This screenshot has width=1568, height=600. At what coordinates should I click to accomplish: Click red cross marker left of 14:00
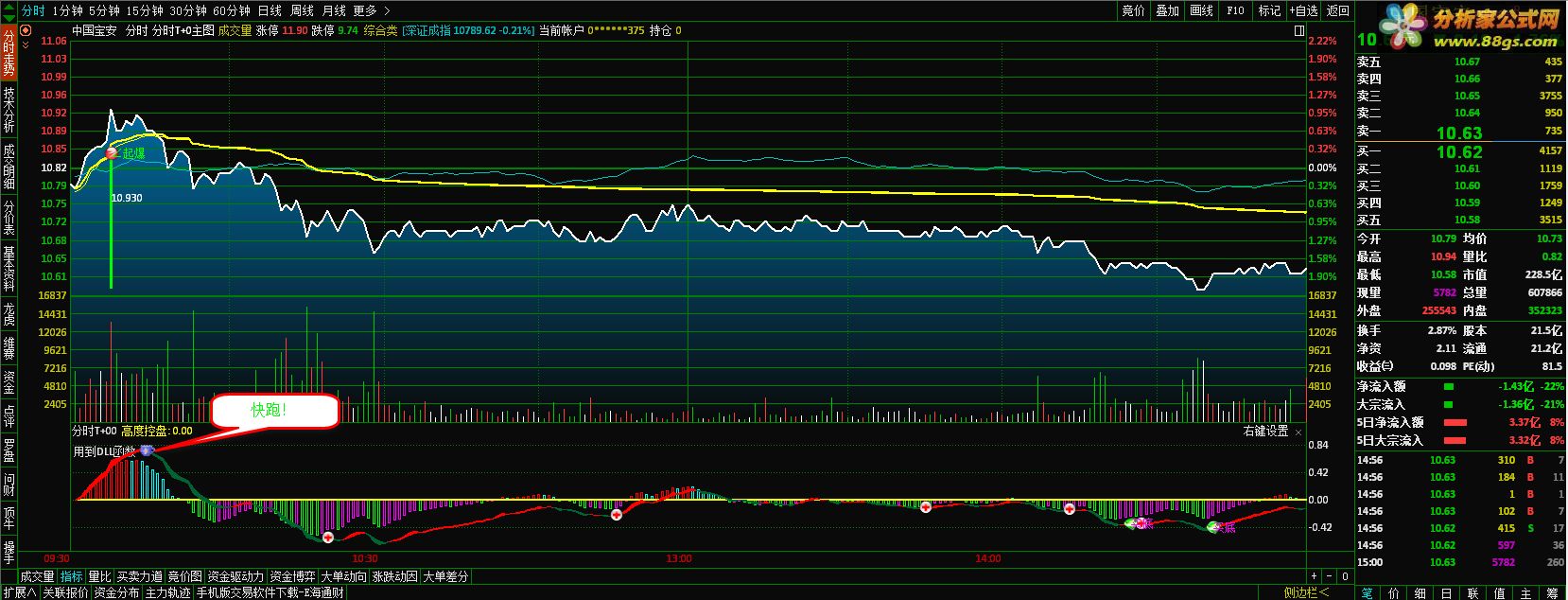(x=926, y=507)
